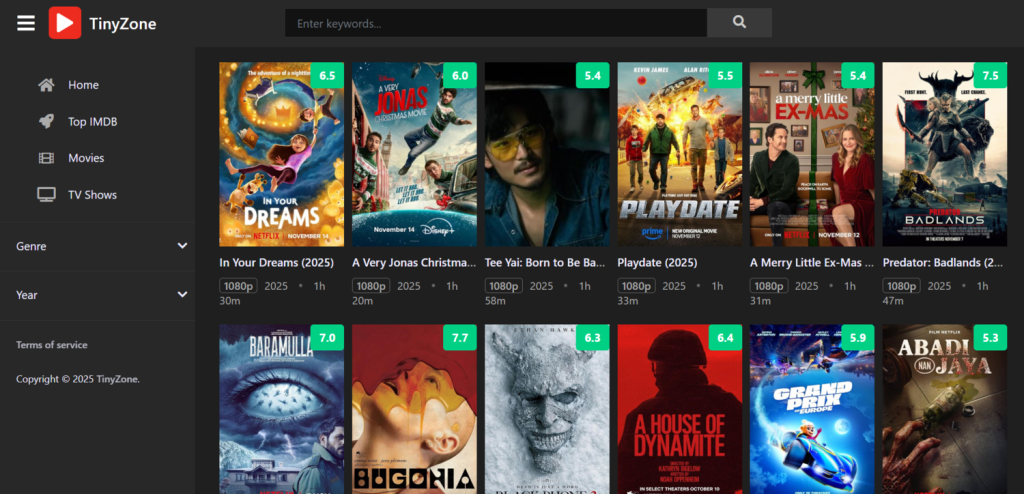
Task: Click title Playdate (2025)
Action: [x=658, y=263]
